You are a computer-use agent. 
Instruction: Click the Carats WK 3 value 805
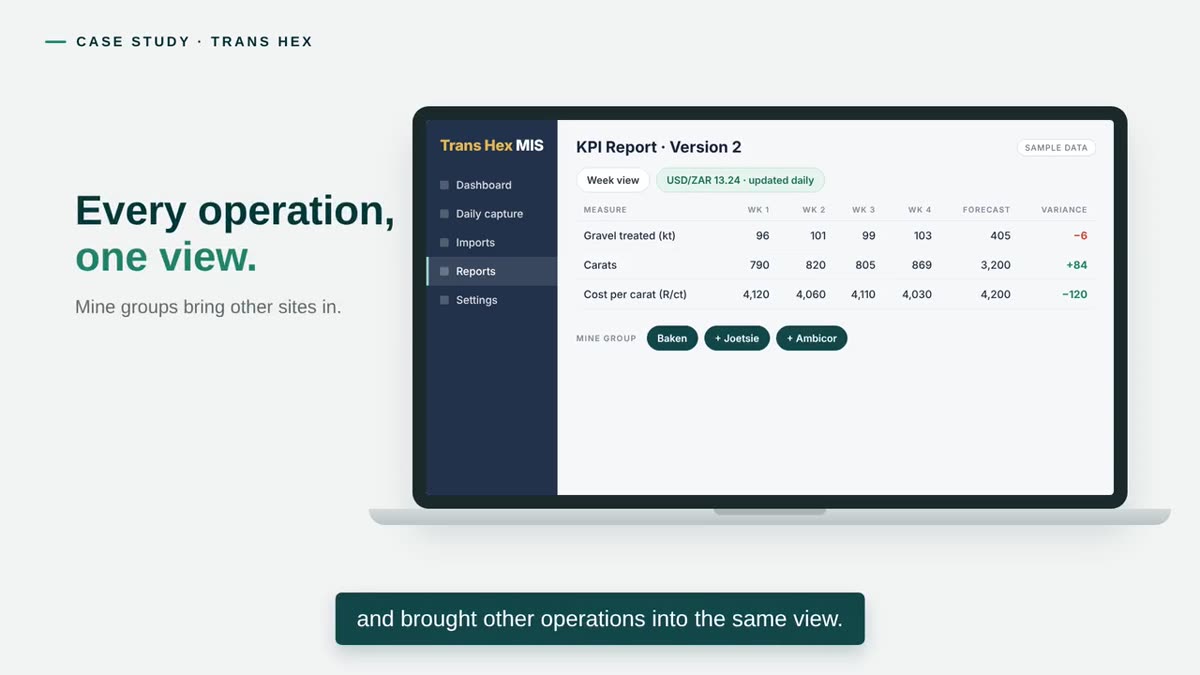click(866, 265)
